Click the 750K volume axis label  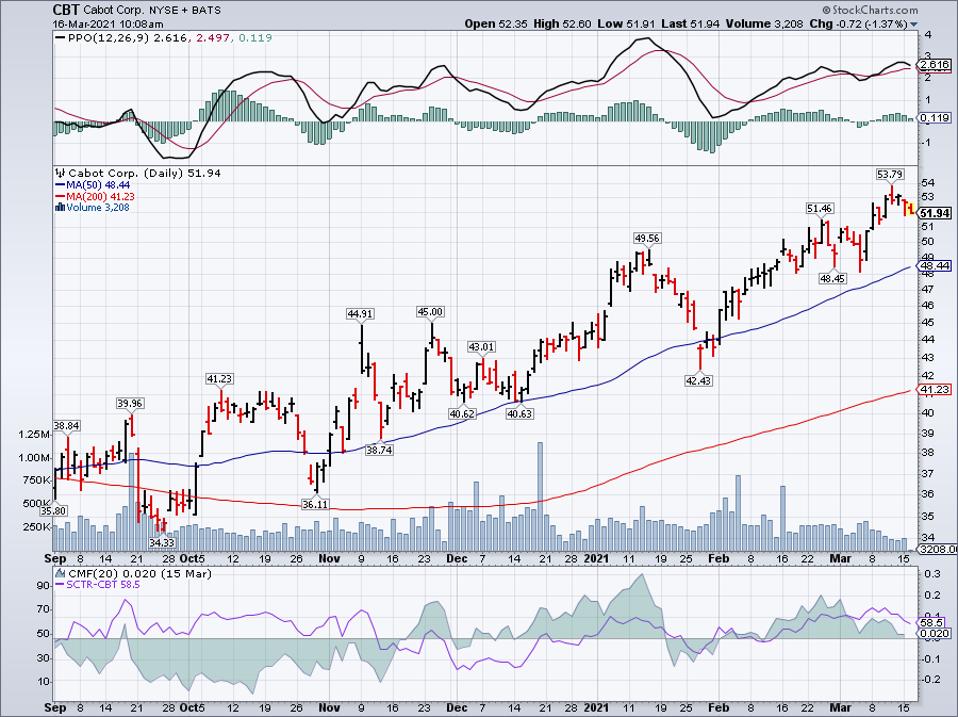pos(36,480)
